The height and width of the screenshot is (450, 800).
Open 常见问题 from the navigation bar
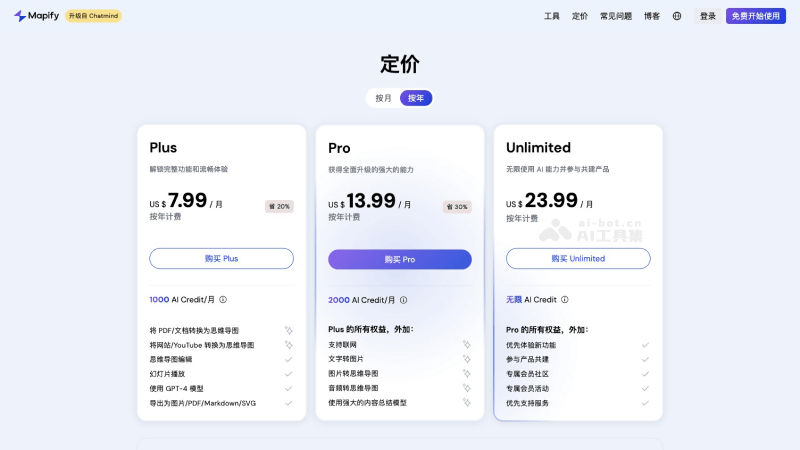coord(616,16)
